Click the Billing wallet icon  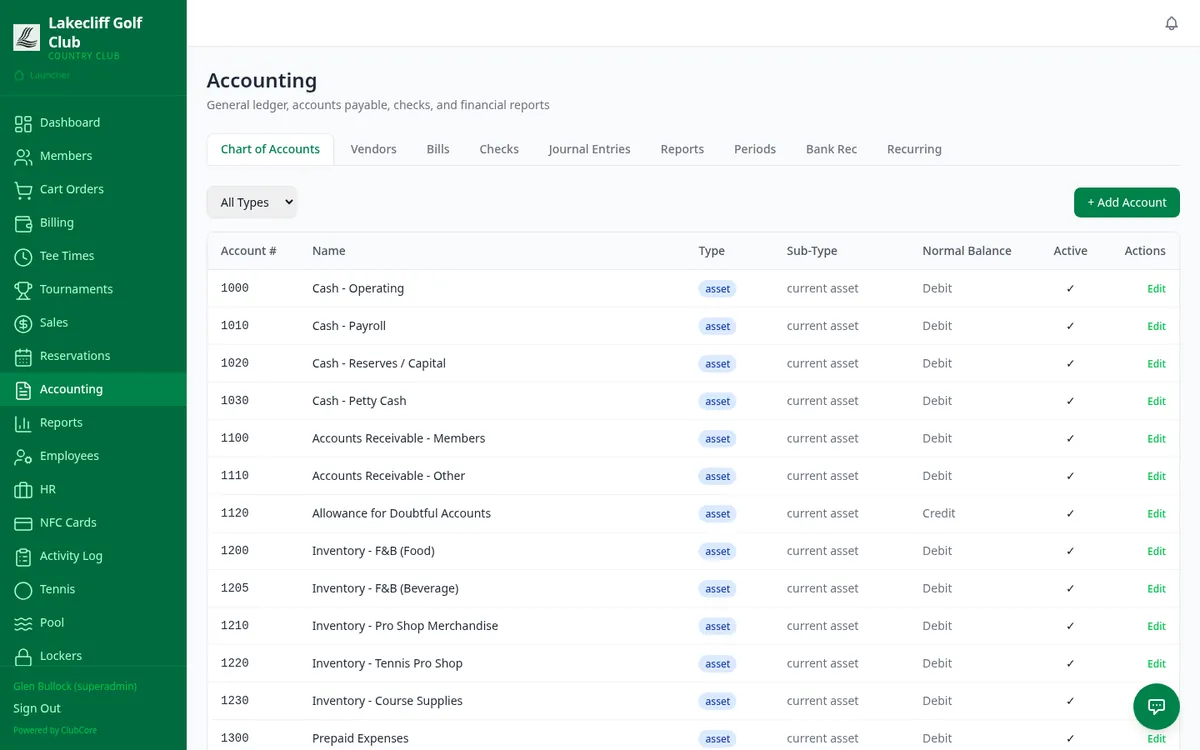pyautogui.click(x=23, y=223)
